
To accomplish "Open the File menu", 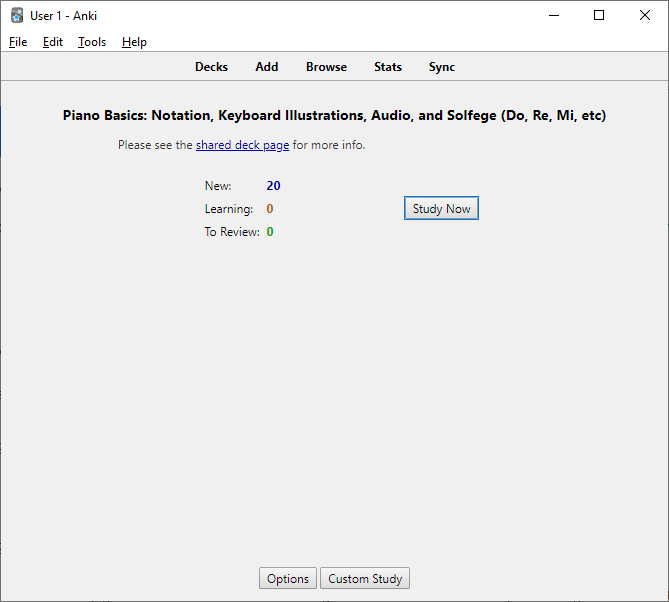I will [18, 42].
